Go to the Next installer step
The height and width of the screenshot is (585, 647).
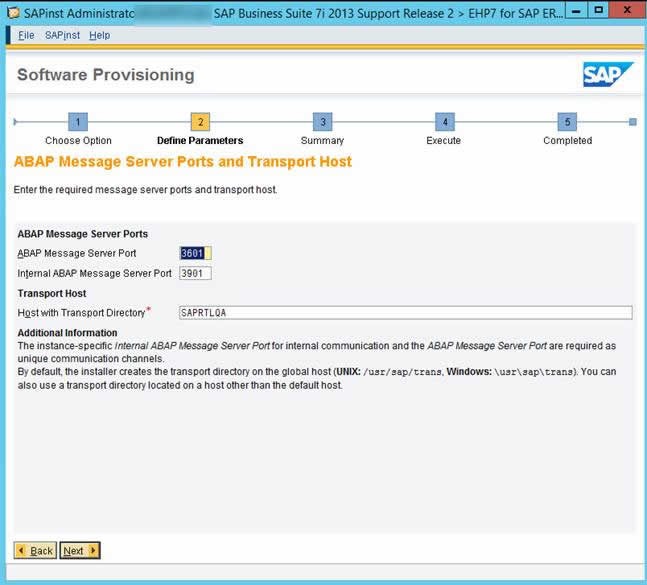coord(80,550)
